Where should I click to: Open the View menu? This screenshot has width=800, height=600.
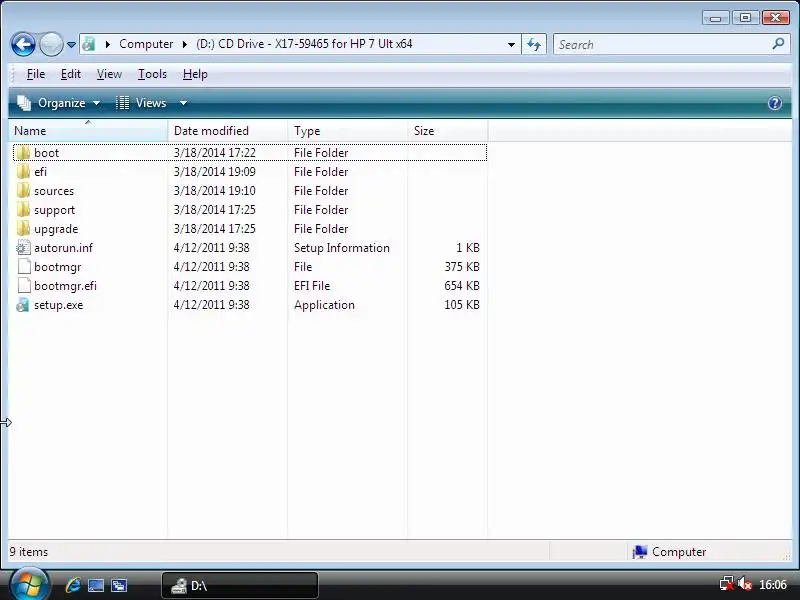click(x=109, y=74)
